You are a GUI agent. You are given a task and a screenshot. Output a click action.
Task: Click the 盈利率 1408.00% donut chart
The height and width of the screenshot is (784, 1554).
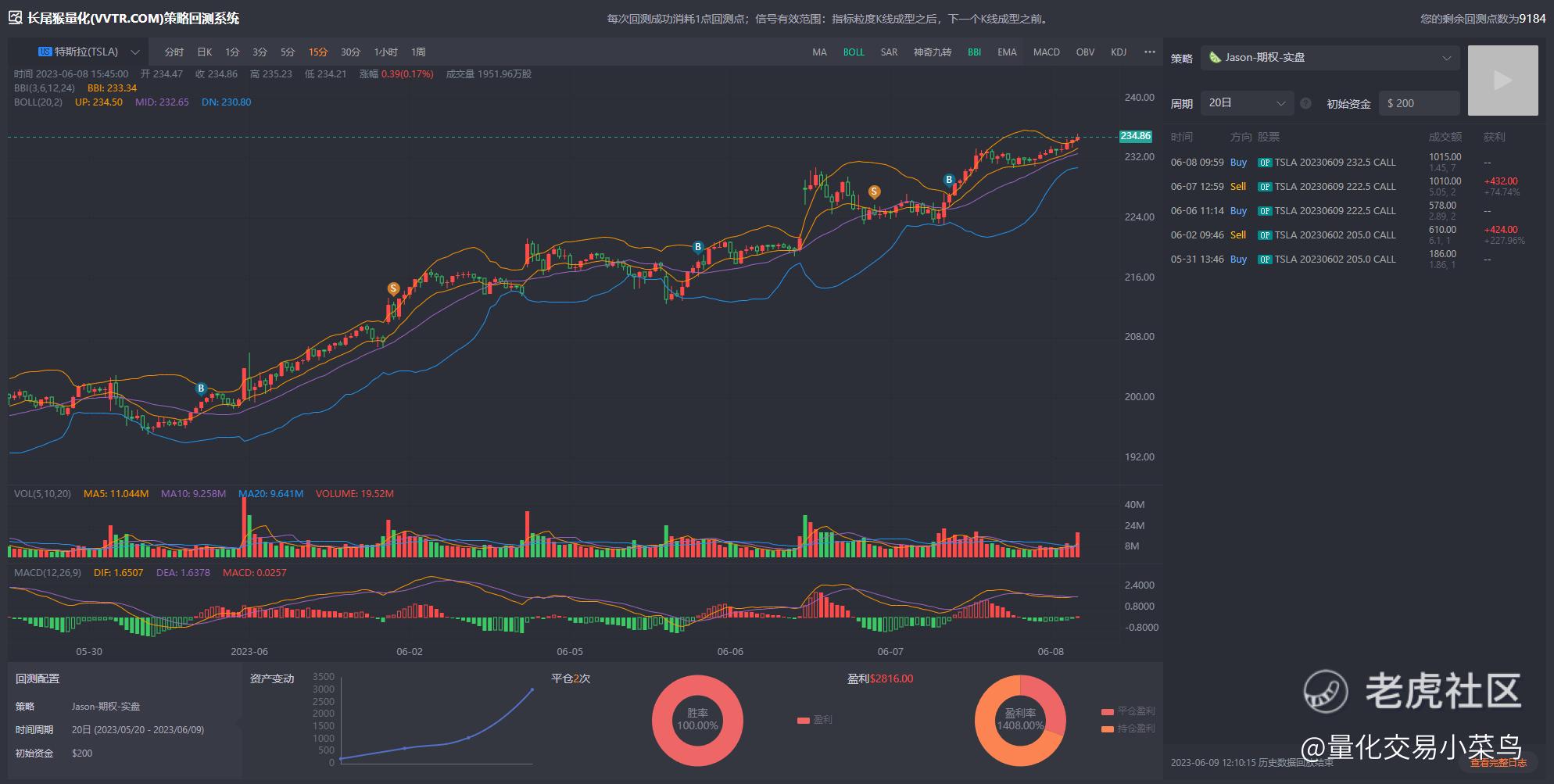click(x=1020, y=721)
